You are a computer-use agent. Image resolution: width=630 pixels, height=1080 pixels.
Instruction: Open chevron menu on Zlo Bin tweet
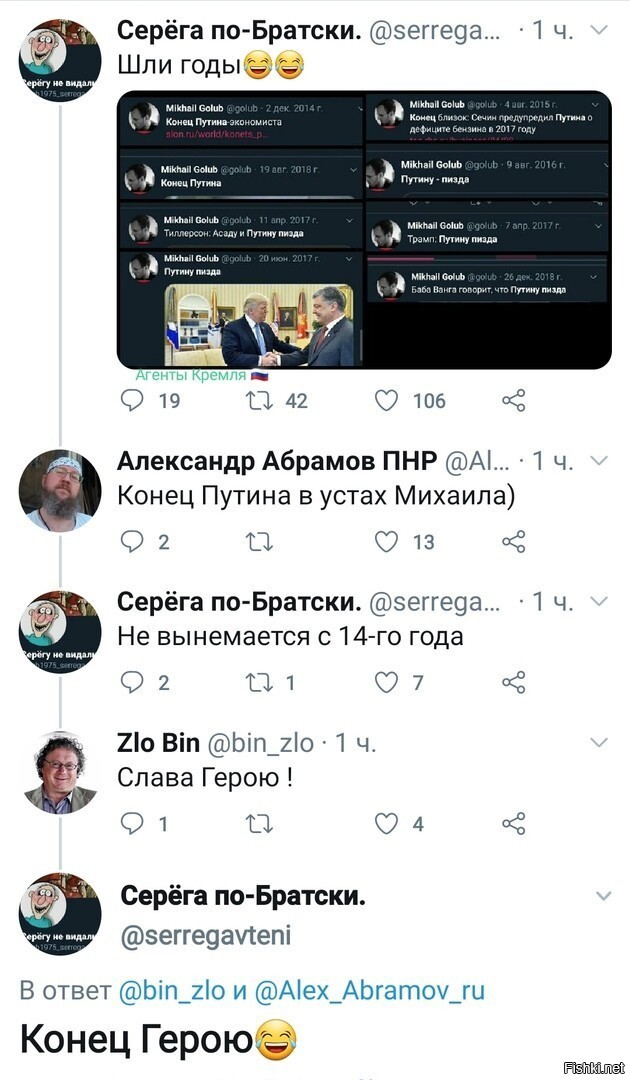coord(600,742)
